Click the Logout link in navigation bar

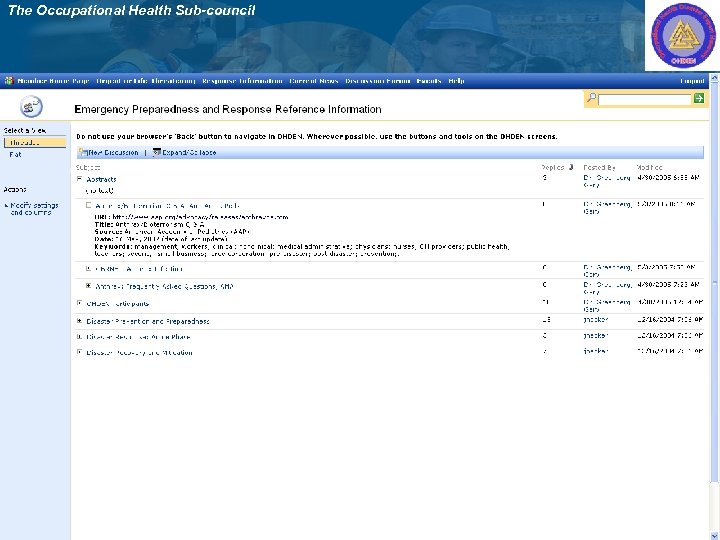692,81
